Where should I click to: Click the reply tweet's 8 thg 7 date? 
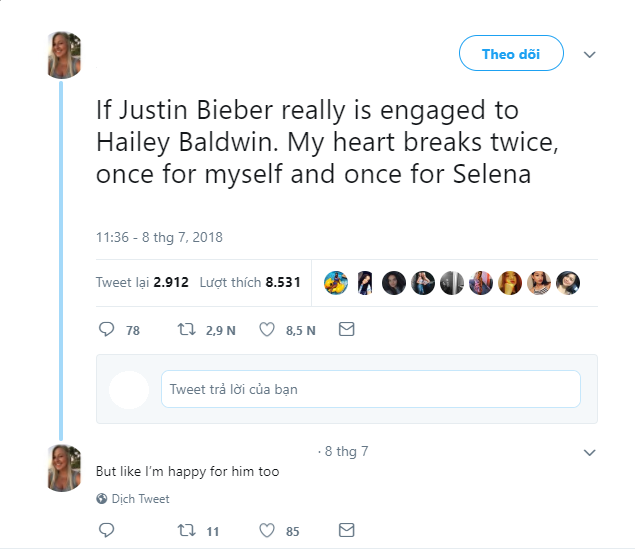coord(345,452)
